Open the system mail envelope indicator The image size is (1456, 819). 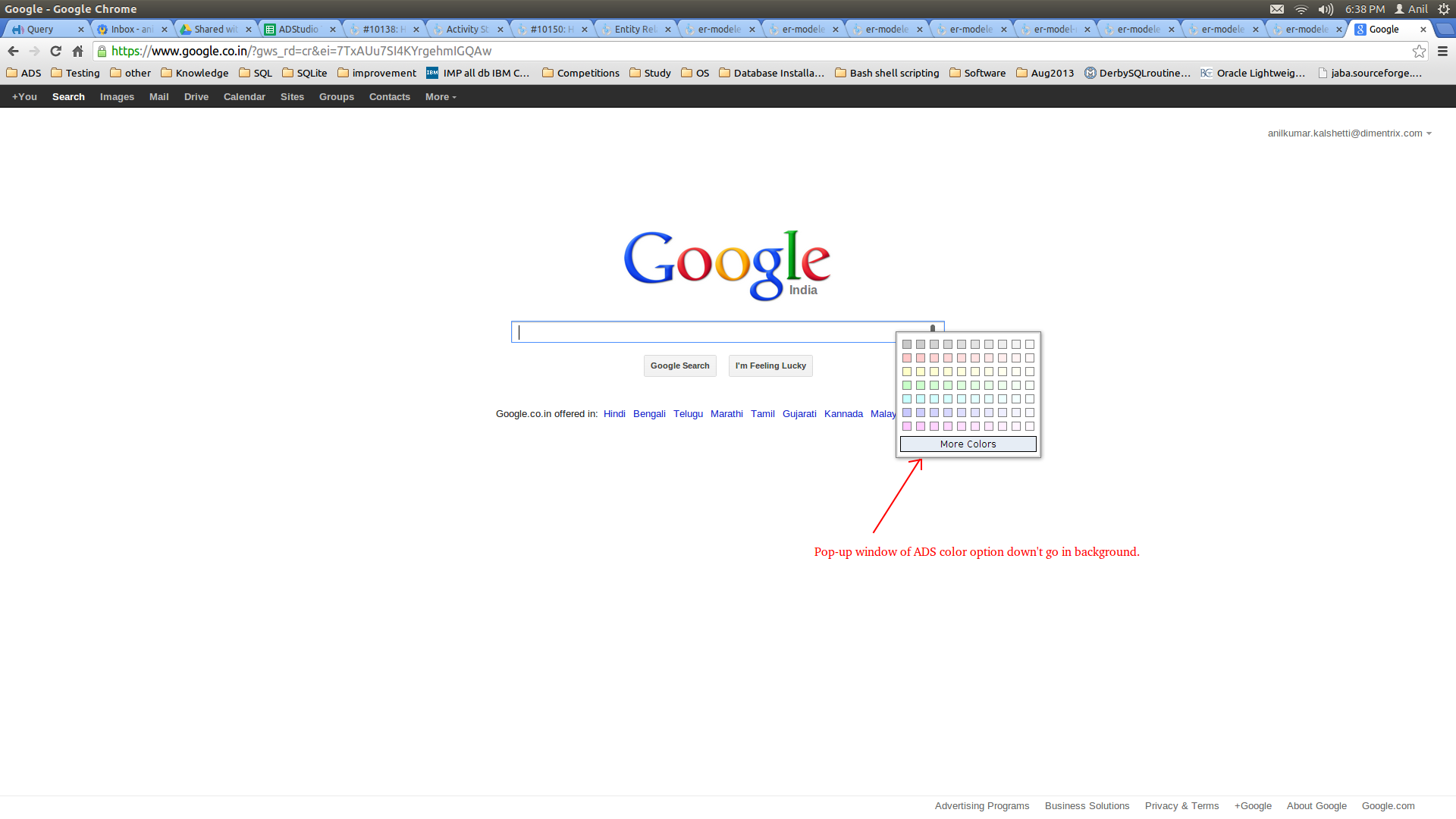[x=1277, y=9]
